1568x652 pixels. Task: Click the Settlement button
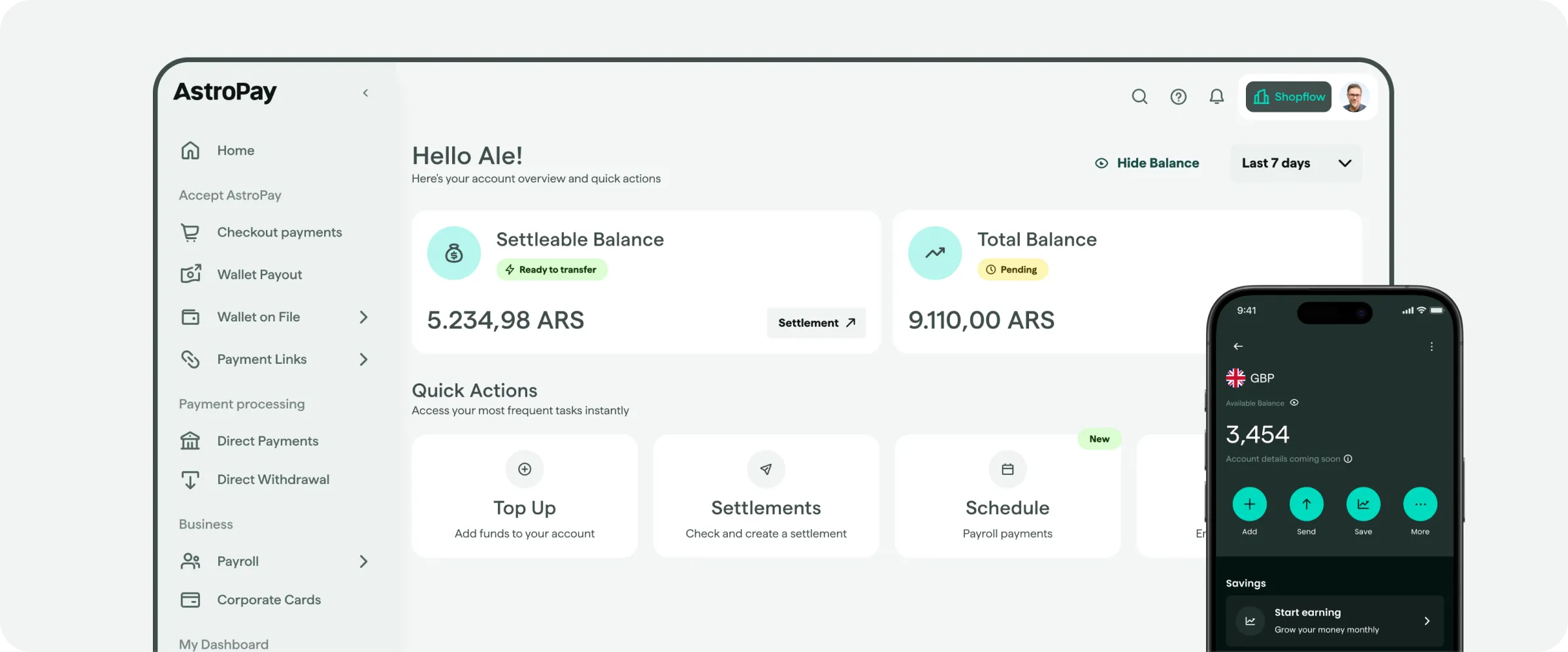coord(816,323)
